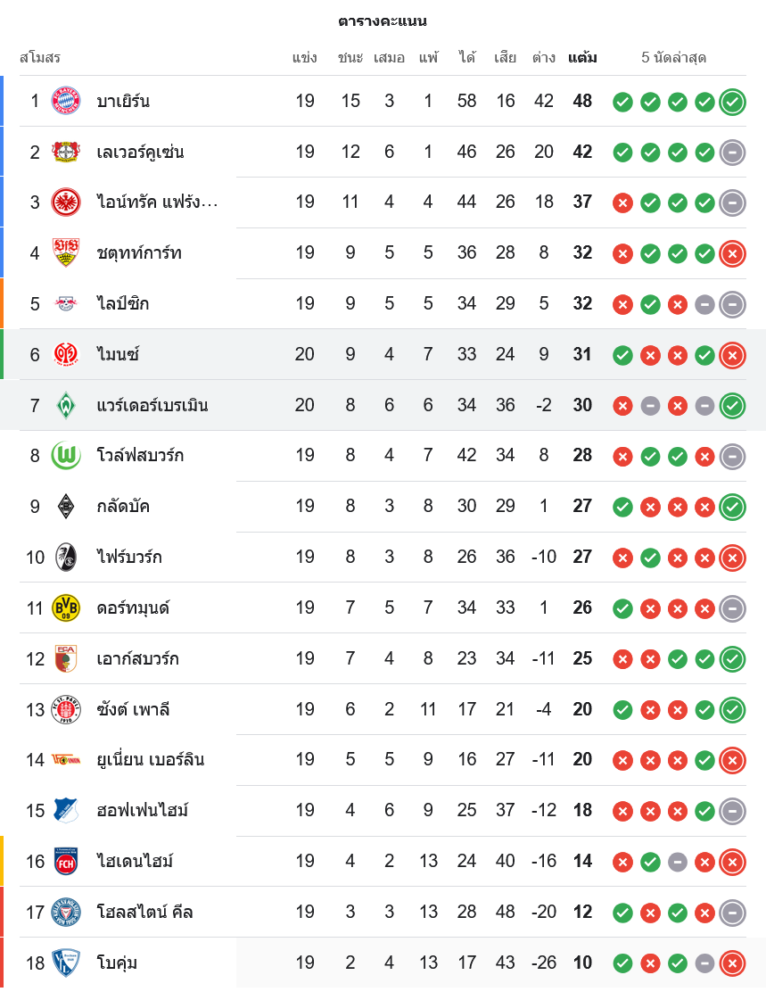766x1000 pixels.
Task: Click the สโมสร column header
Action: pos(40,58)
